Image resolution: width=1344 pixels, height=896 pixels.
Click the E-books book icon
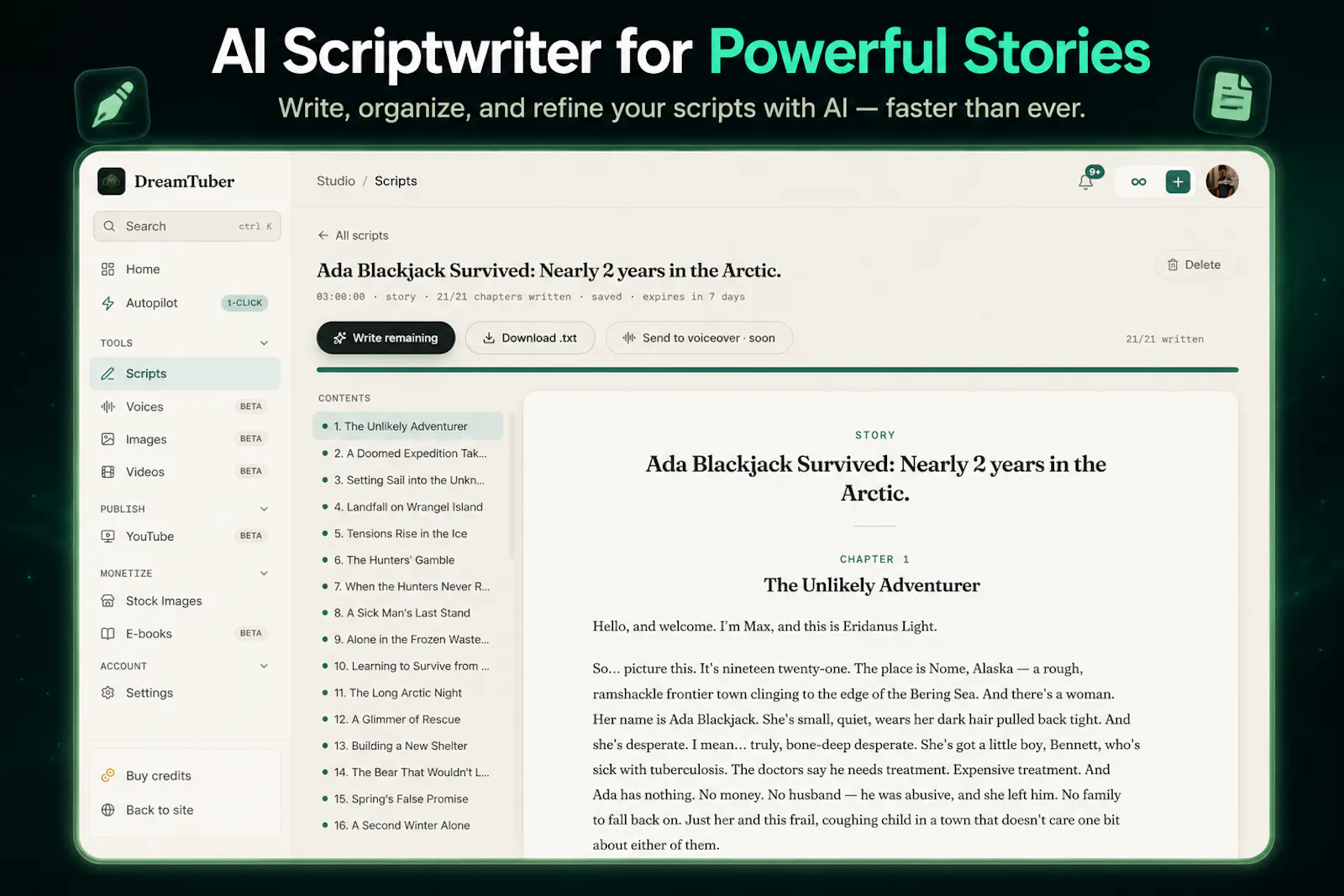[x=108, y=633]
